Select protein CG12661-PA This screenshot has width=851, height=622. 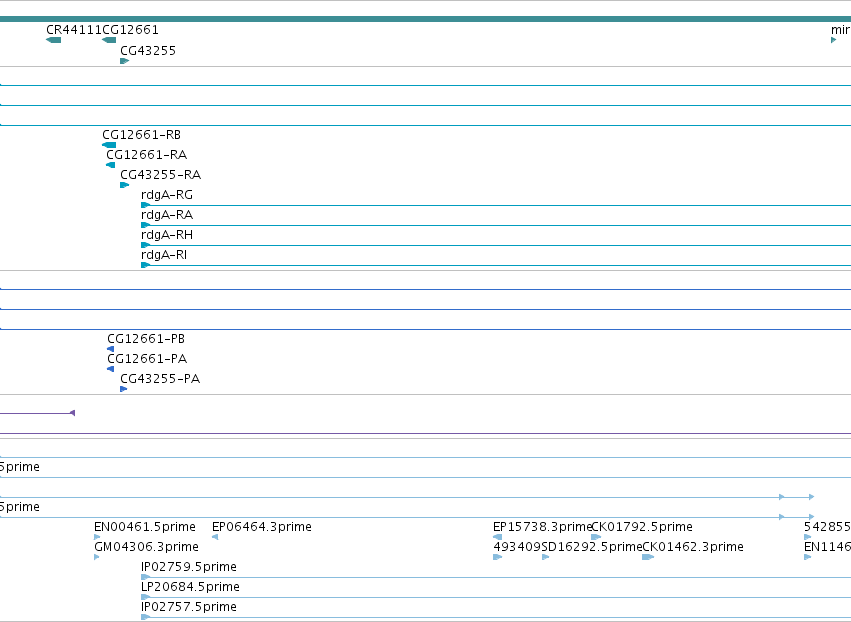[x=147, y=359]
